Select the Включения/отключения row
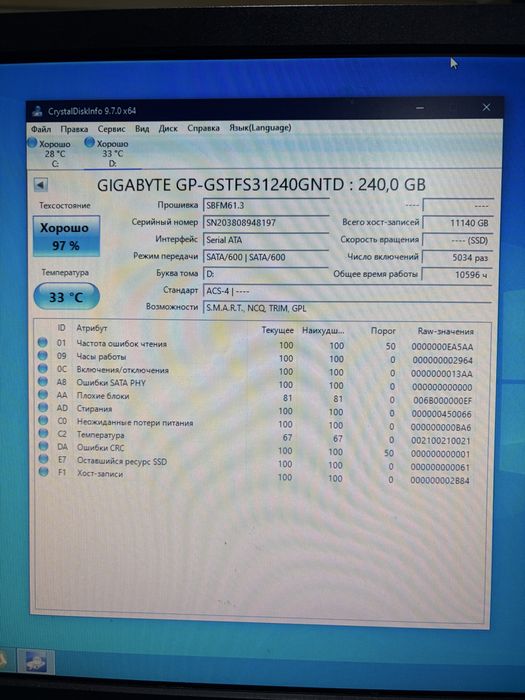 pyautogui.click(x=257, y=371)
